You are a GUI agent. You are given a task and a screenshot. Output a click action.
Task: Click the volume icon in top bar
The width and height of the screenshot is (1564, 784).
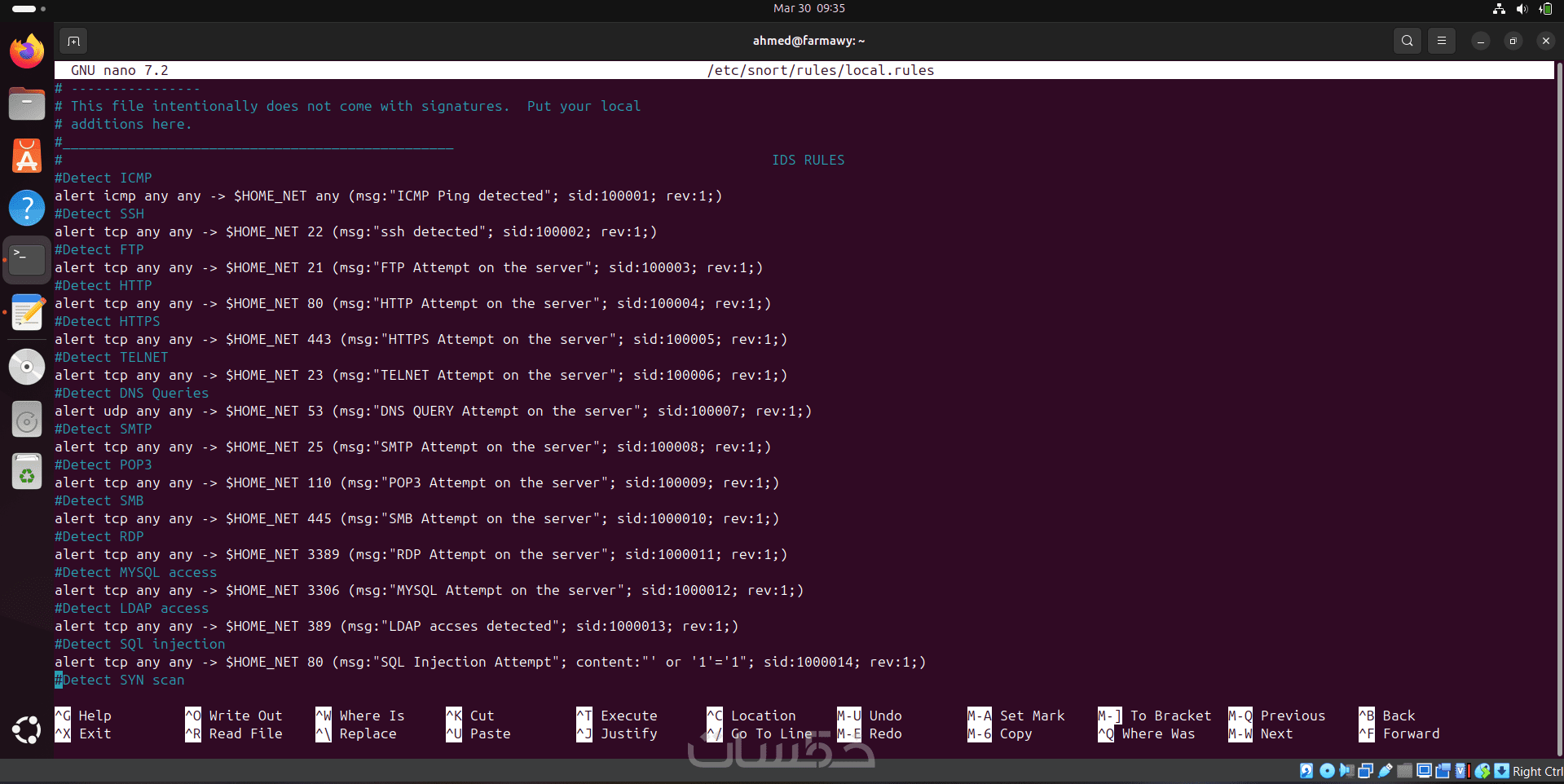click(x=1522, y=9)
